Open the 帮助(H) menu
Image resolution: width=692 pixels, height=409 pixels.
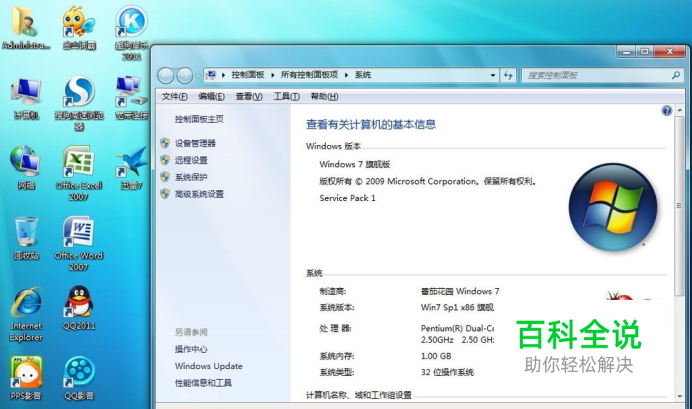click(324, 97)
